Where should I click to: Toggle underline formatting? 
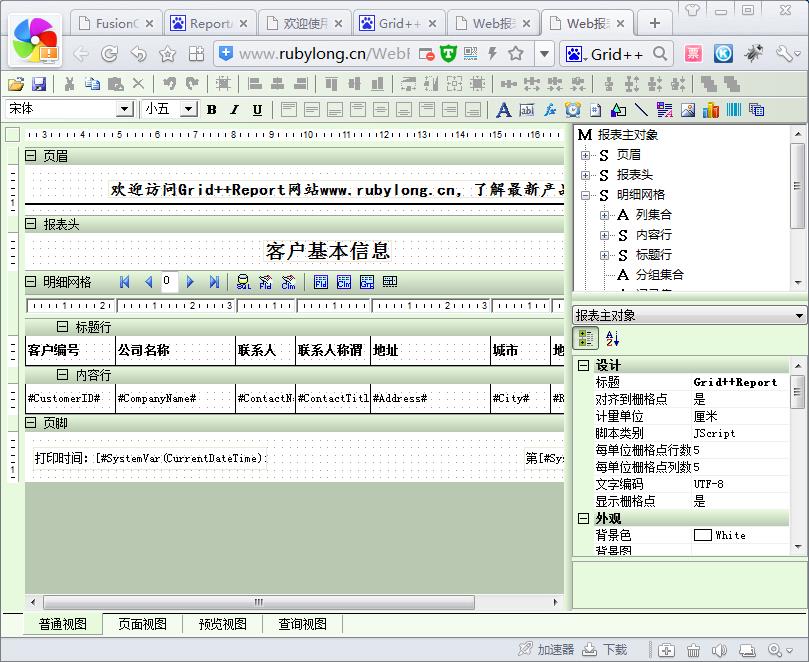pyautogui.click(x=257, y=109)
